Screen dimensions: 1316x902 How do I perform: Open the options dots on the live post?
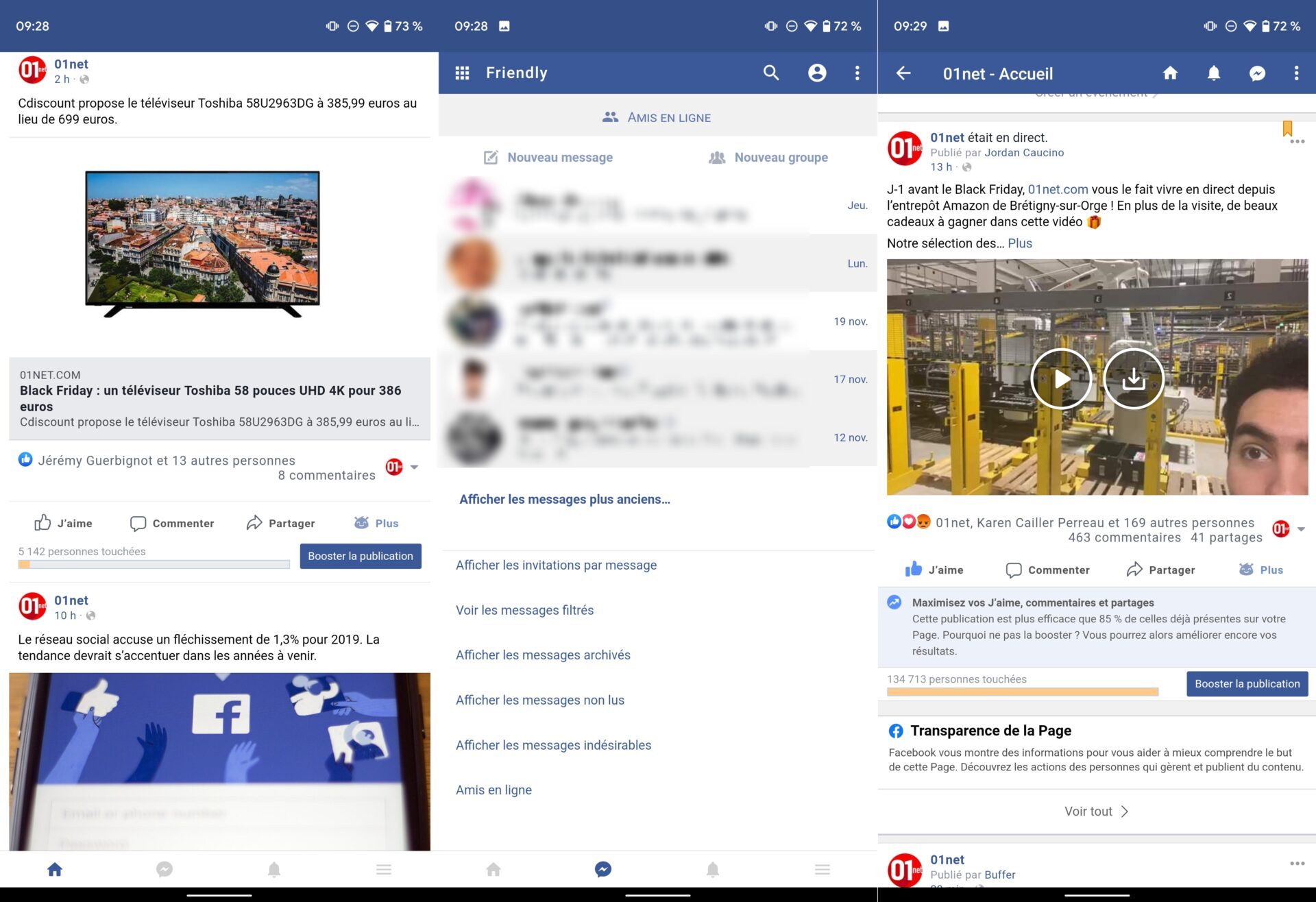[x=1297, y=142]
